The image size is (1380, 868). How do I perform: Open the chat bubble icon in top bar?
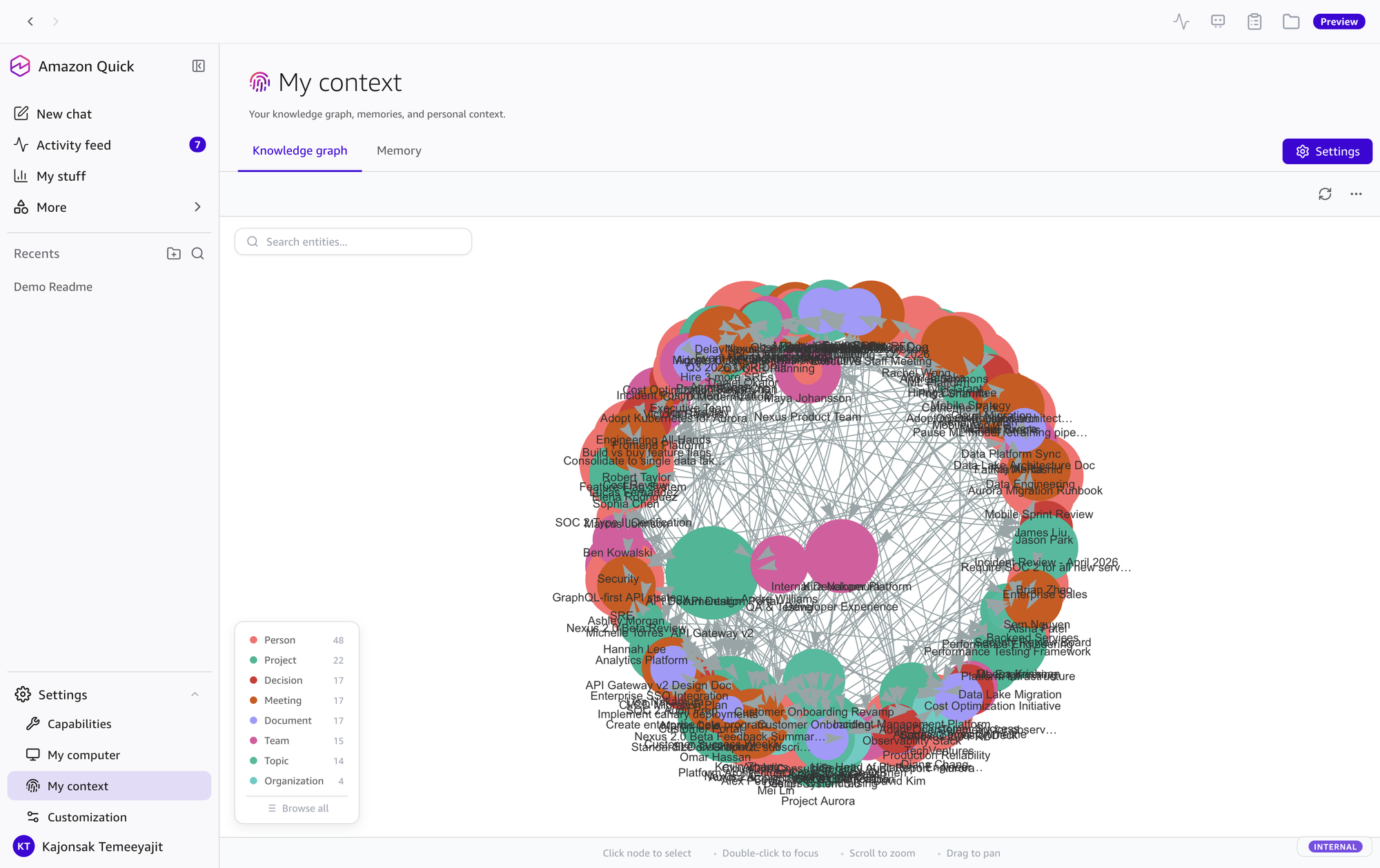click(x=1218, y=21)
